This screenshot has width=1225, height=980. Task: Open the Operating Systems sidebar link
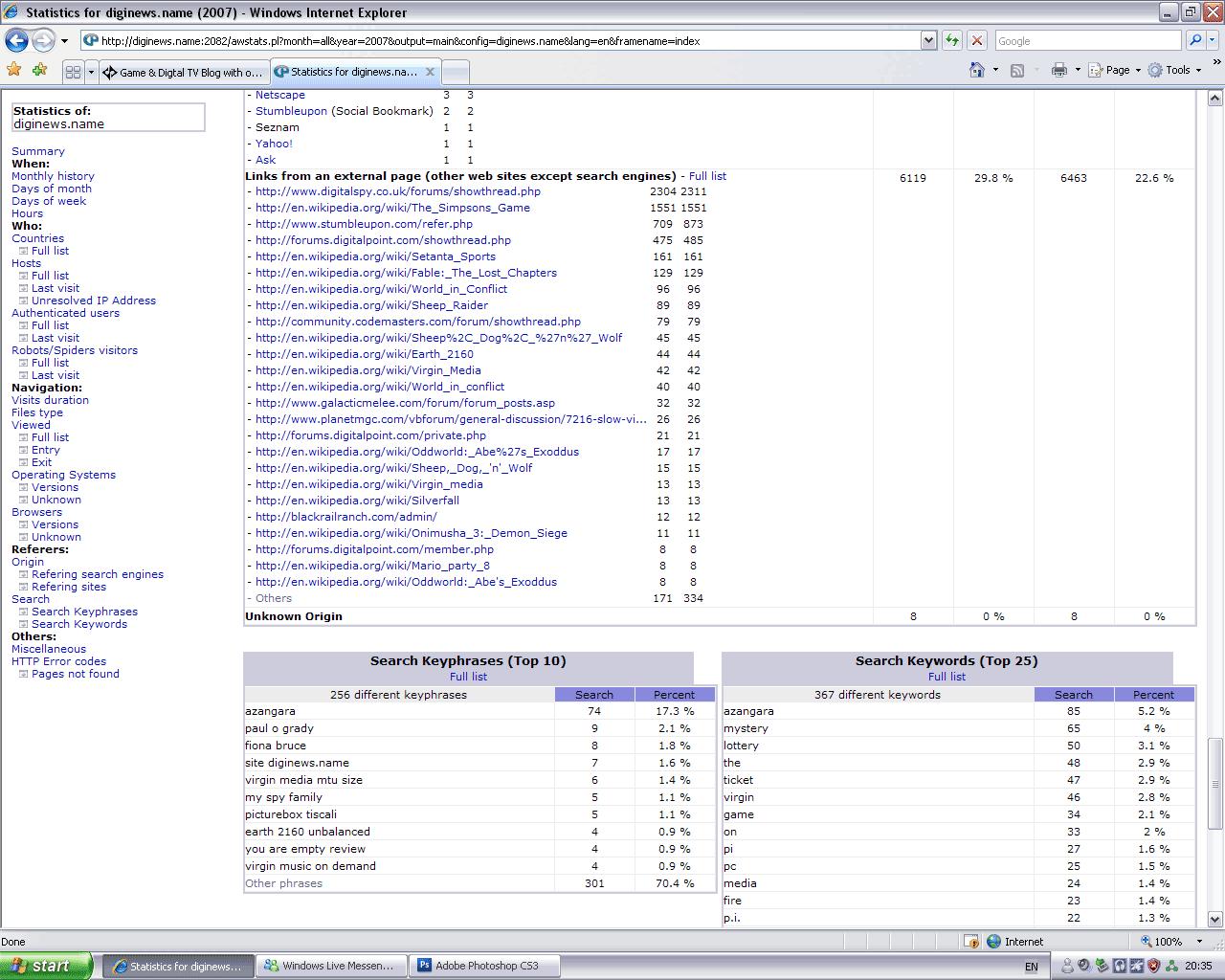(x=63, y=475)
